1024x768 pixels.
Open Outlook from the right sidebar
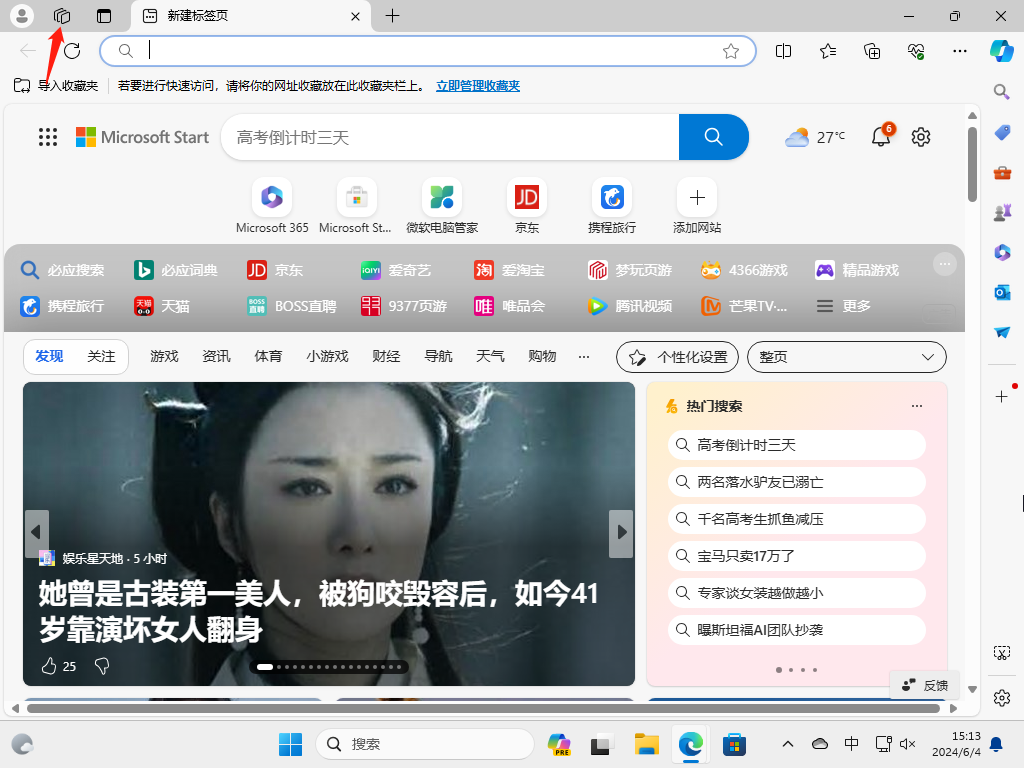pos(1002,292)
